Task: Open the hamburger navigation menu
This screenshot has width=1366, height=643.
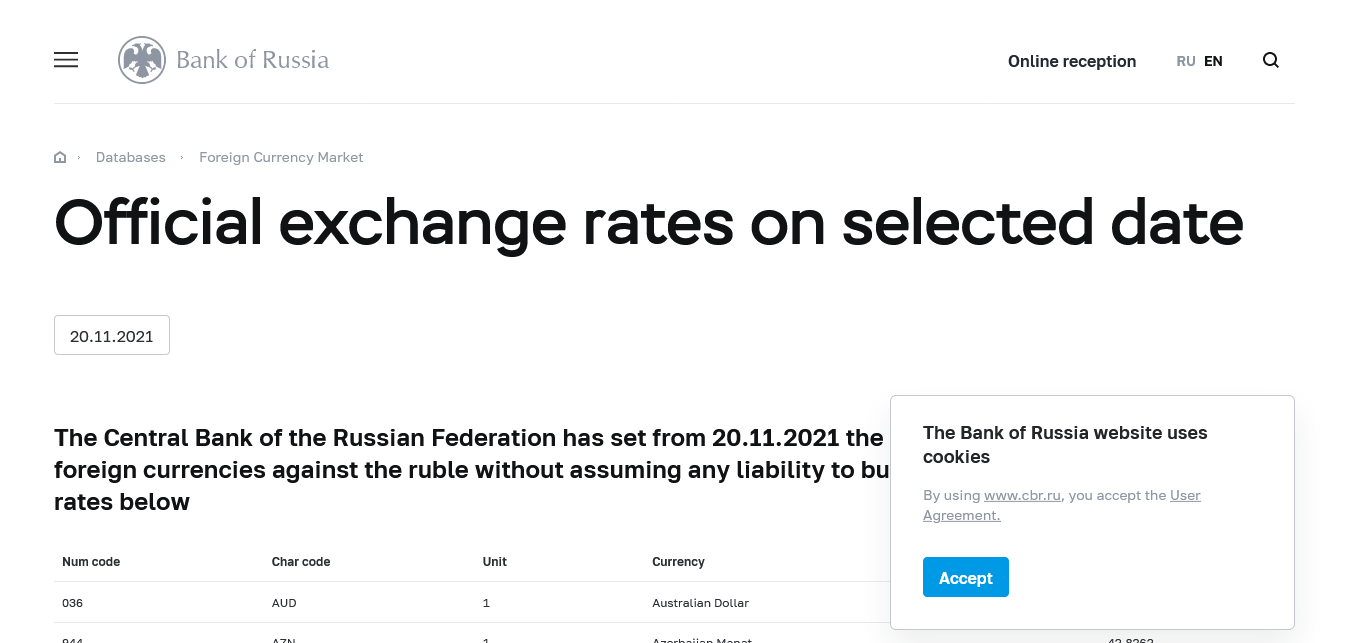Action: 66,60
